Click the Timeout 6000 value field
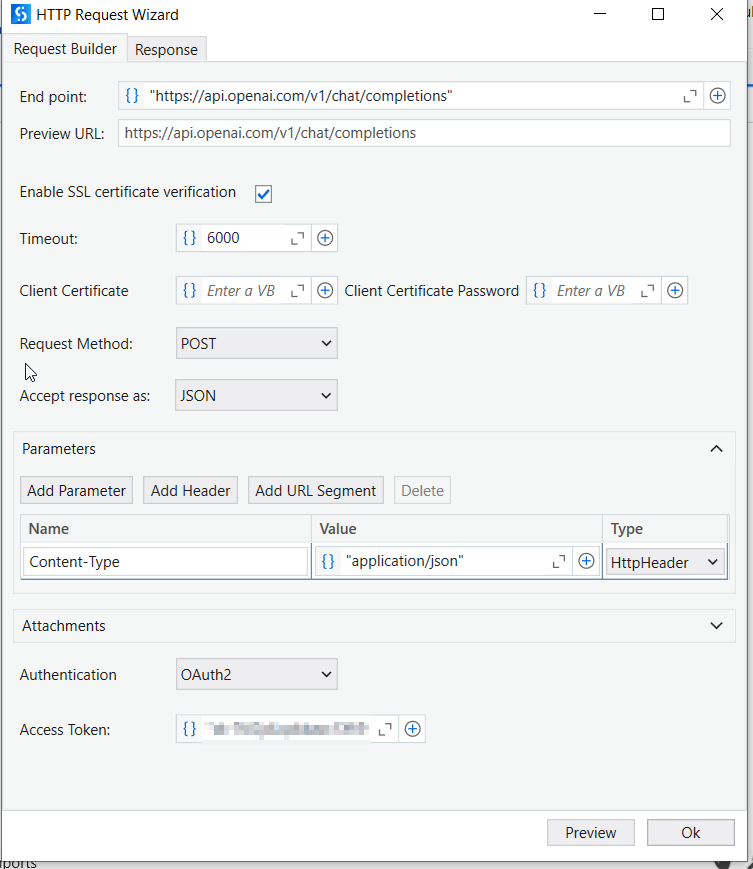 pos(244,238)
